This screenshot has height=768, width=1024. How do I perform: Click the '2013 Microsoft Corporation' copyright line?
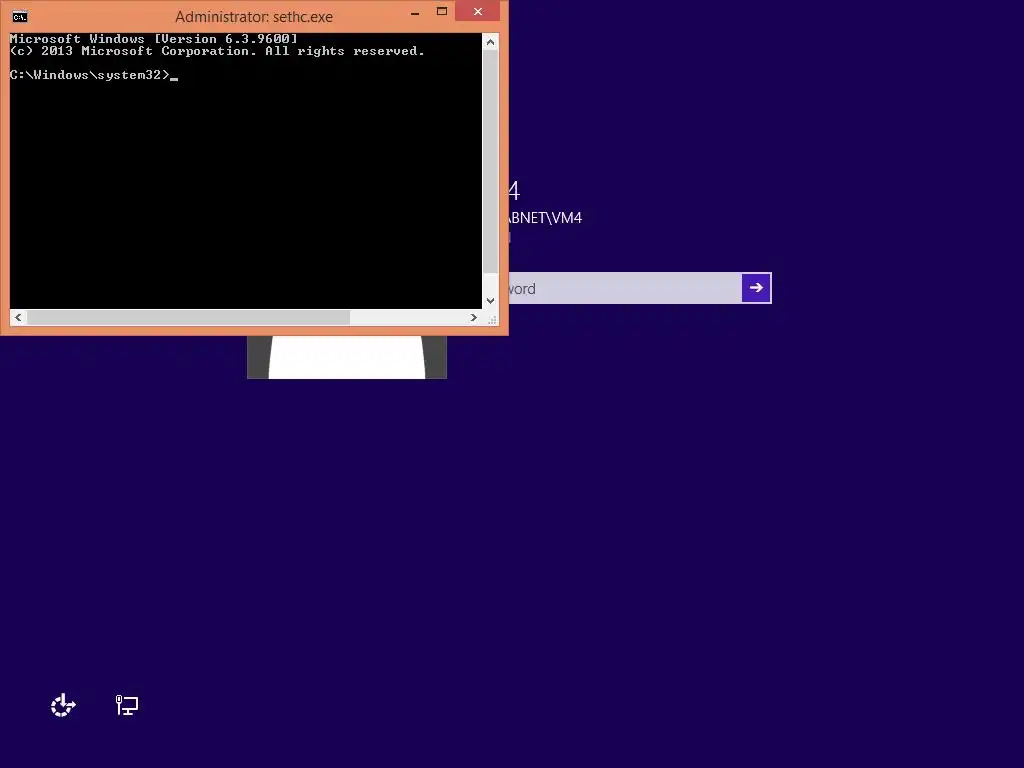[217, 51]
